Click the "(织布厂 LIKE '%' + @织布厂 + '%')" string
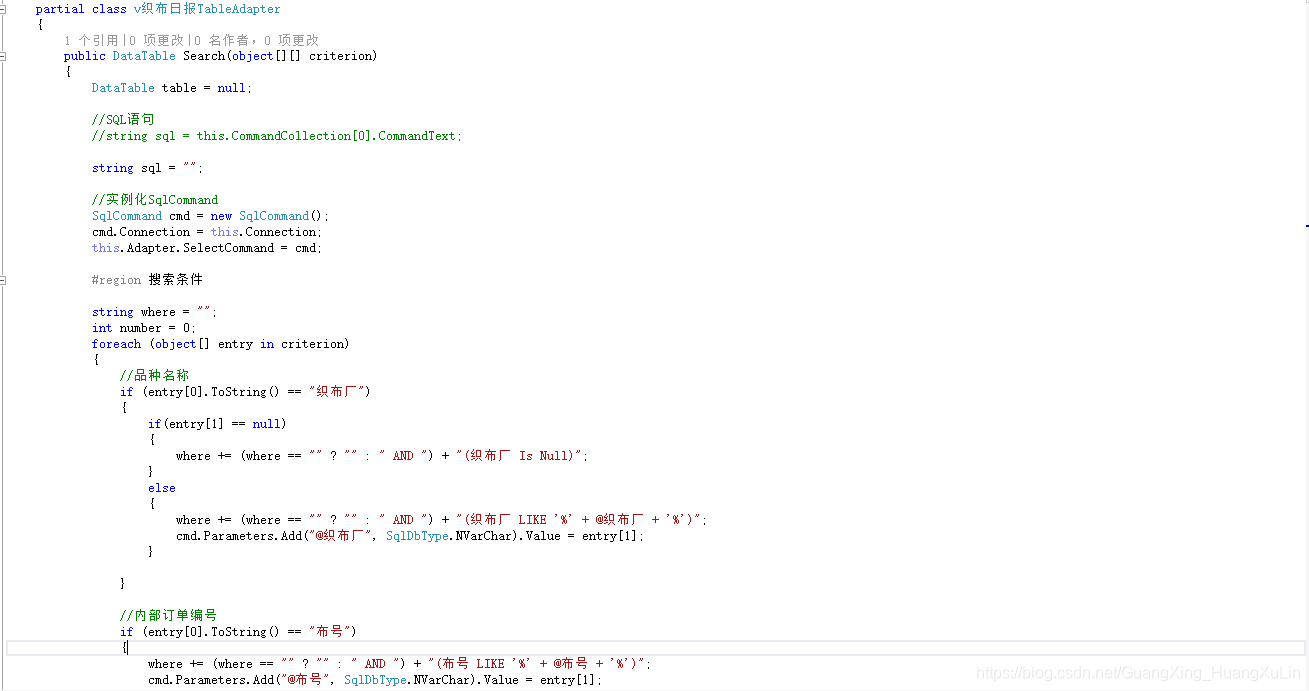This screenshot has height=691, width=1309. pos(578,520)
